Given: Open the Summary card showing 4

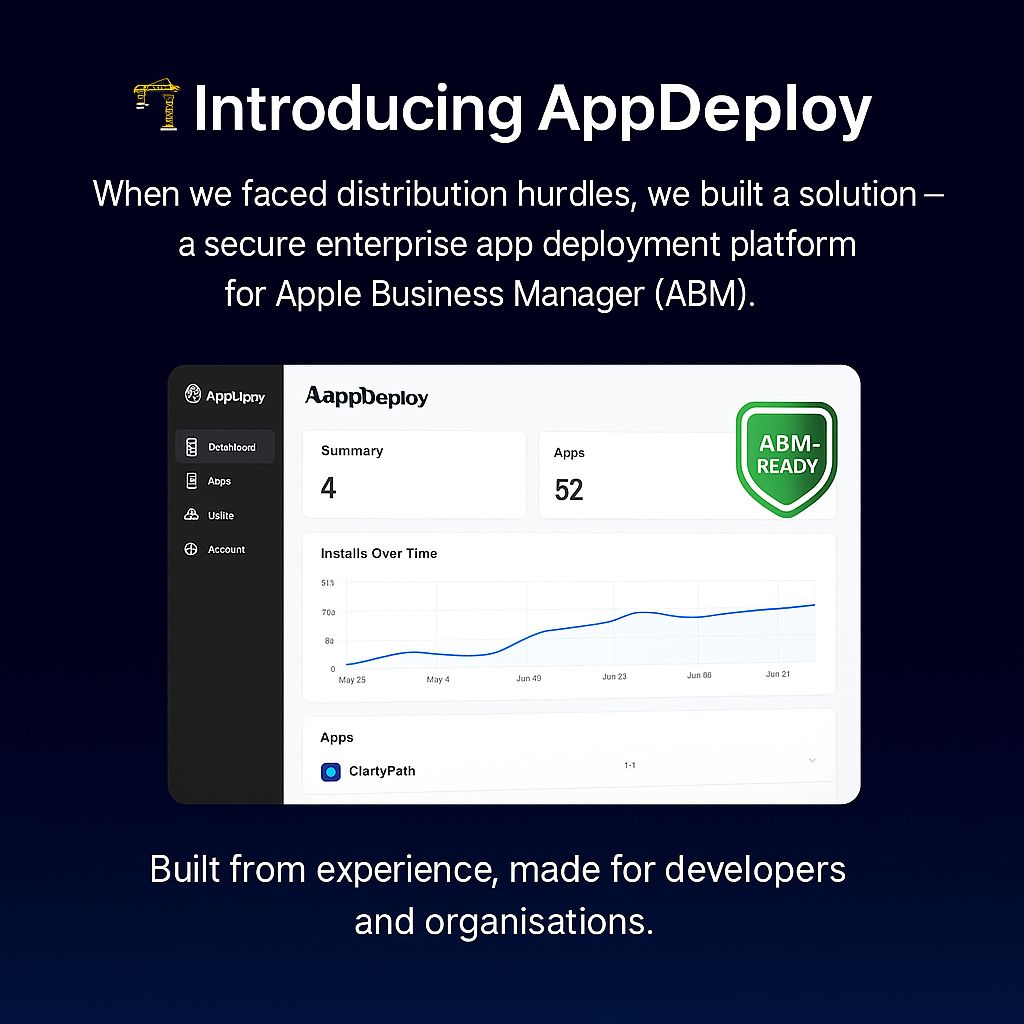Looking at the screenshot, I should 414,474.
